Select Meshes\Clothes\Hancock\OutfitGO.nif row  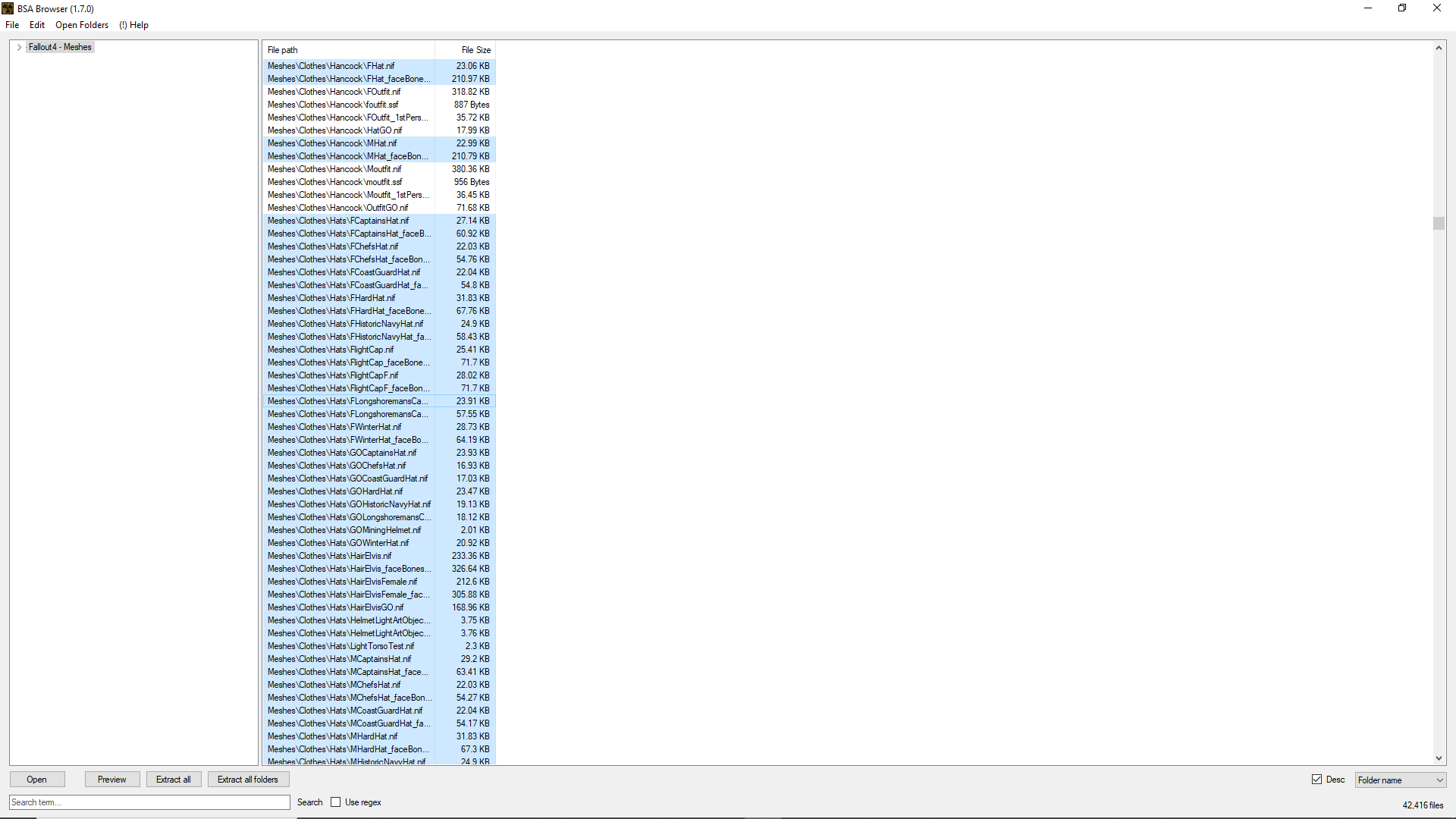(x=379, y=208)
